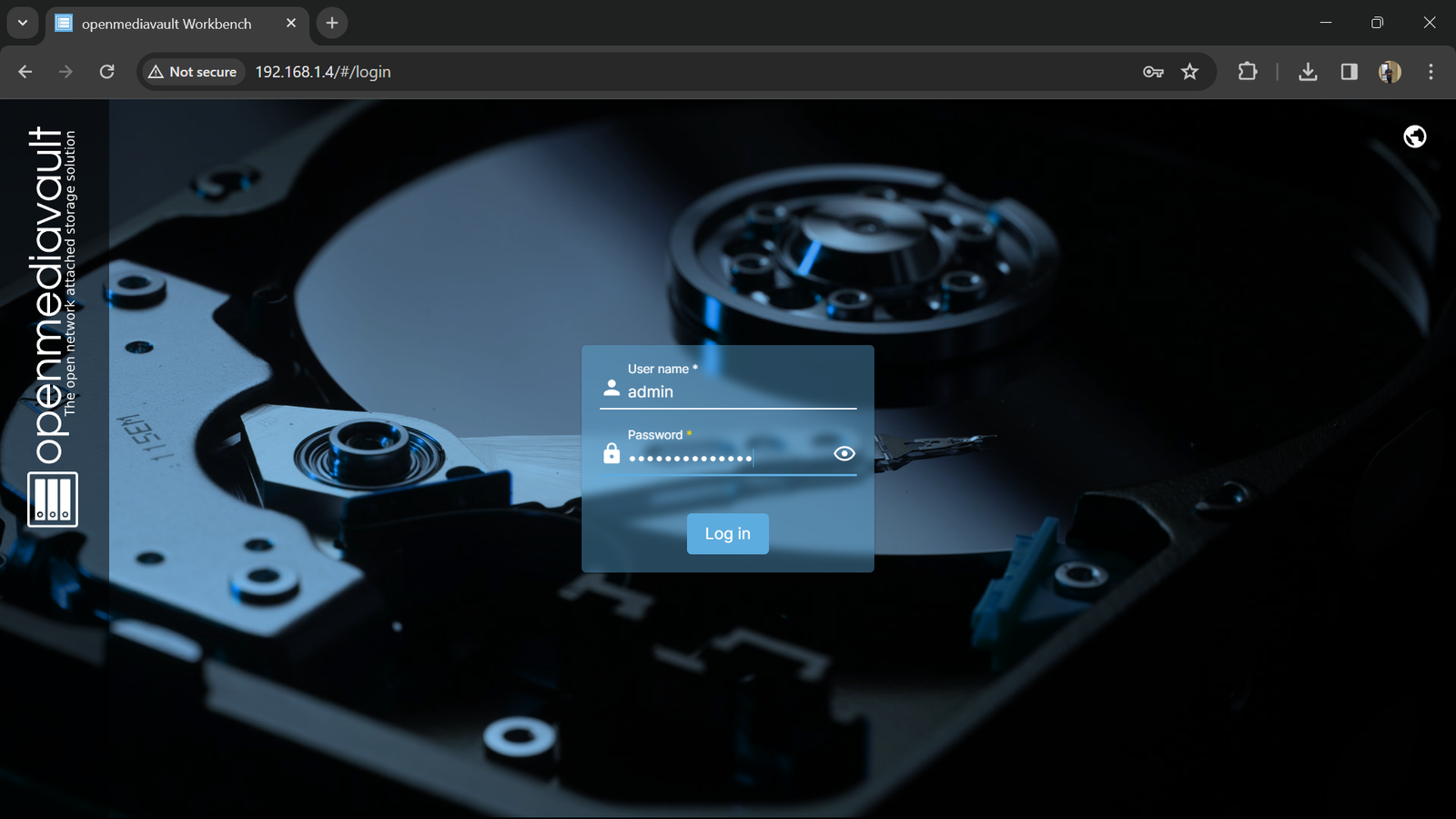Show browser downloads
1456x819 pixels.
coord(1308,72)
